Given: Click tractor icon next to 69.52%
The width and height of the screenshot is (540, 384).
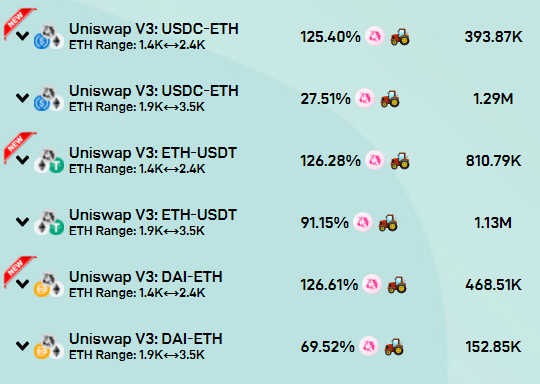Looking at the screenshot, I should pyautogui.click(x=394, y=346).
